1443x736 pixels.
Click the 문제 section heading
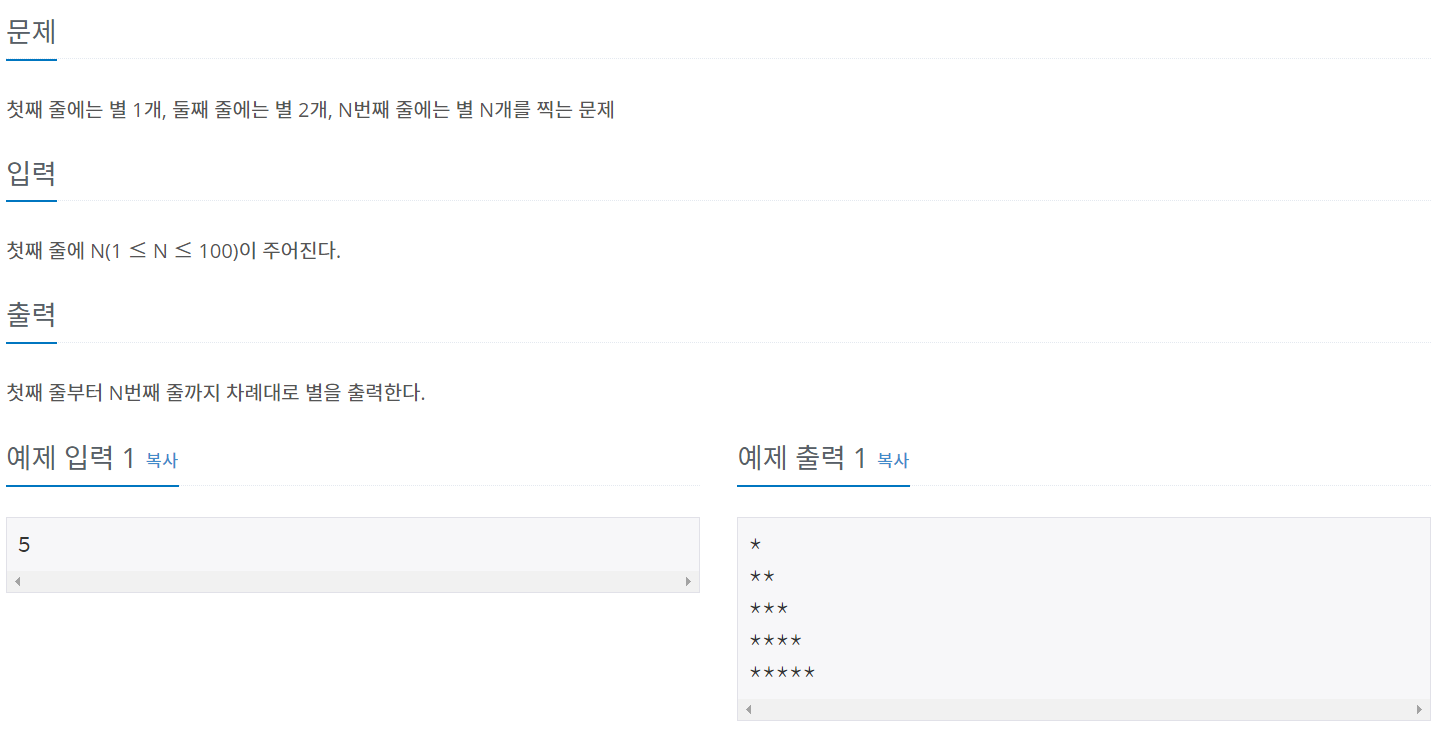31,32
